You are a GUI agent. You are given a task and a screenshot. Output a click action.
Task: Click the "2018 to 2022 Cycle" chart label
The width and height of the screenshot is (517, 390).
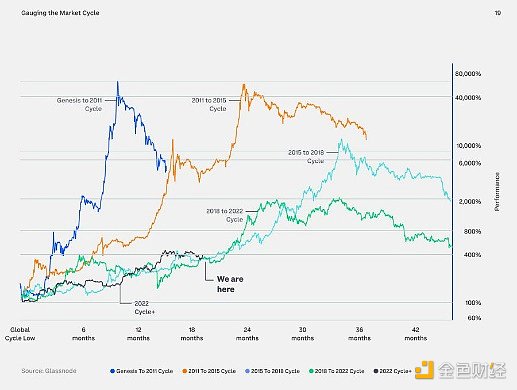coord(225,215)
